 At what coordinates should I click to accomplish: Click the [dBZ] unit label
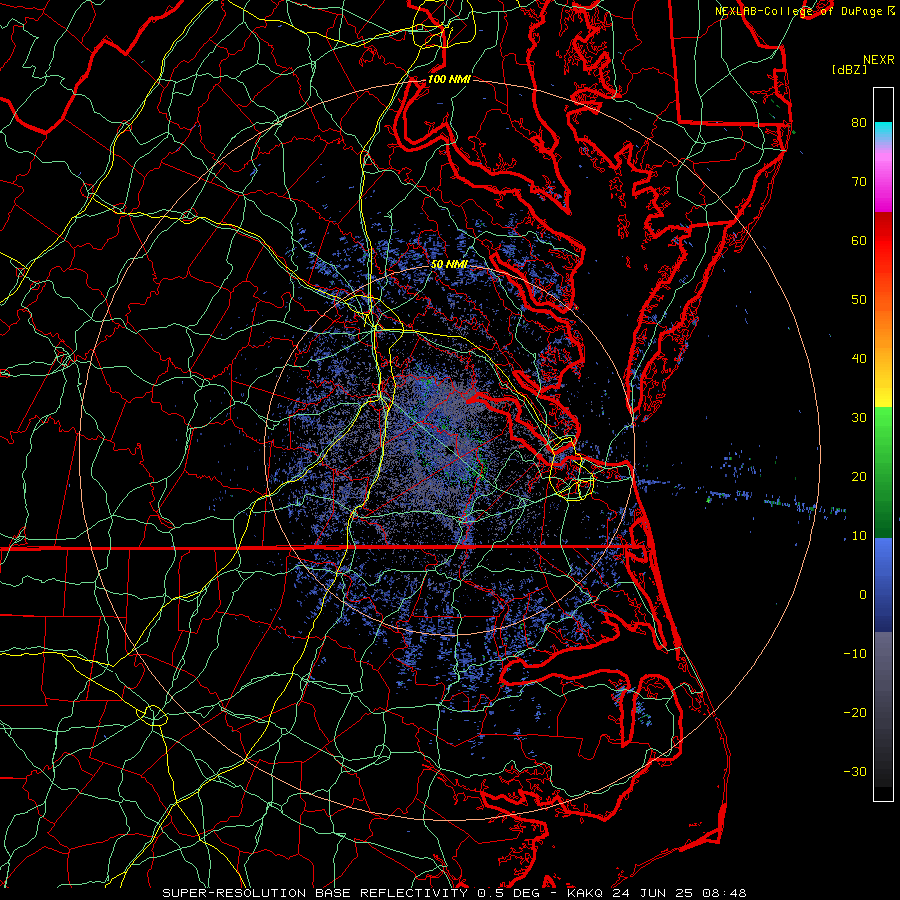click(849, 69)
